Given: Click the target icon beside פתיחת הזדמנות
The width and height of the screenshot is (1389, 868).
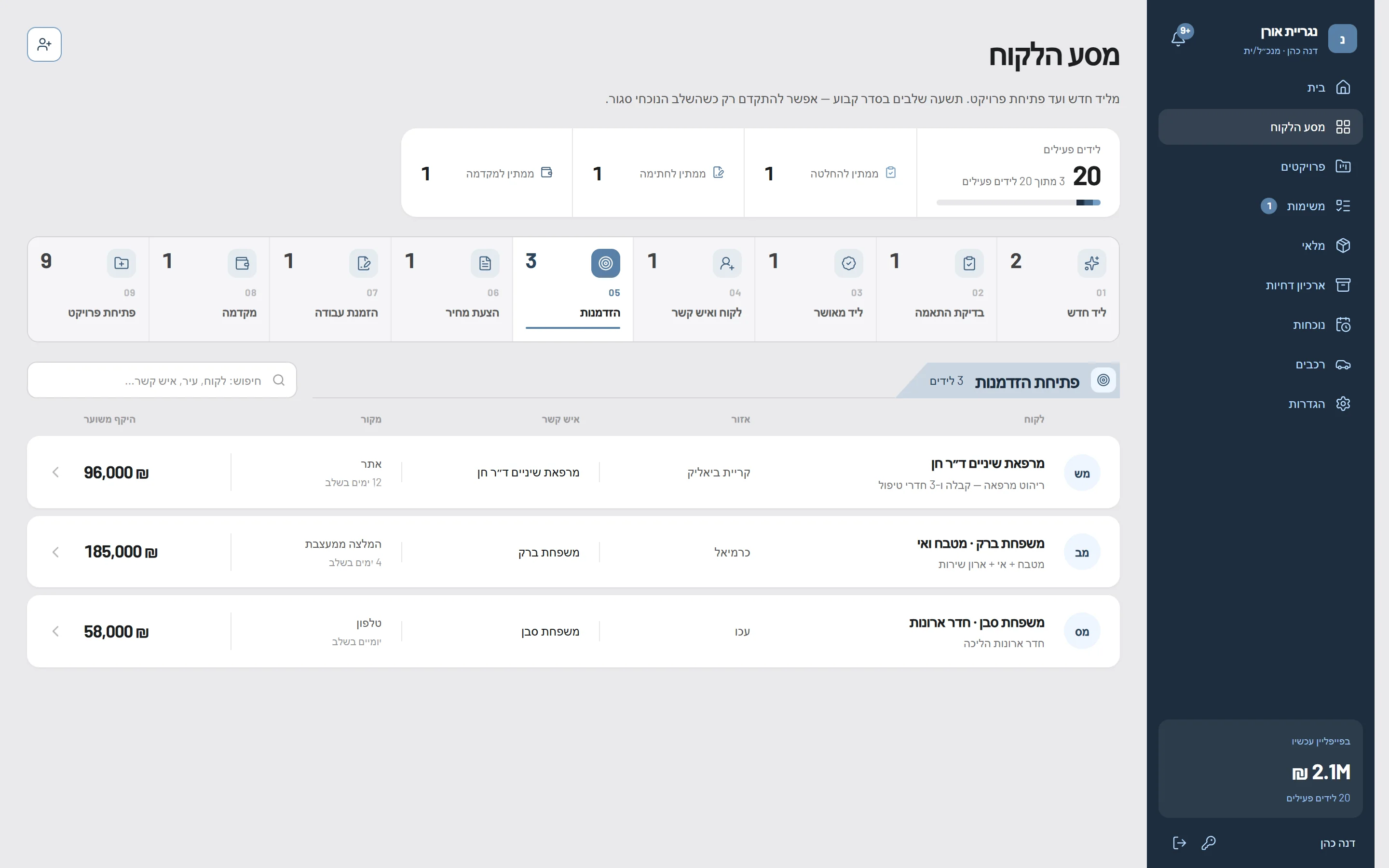Looking at the screenshot, I should [1103, 380].
